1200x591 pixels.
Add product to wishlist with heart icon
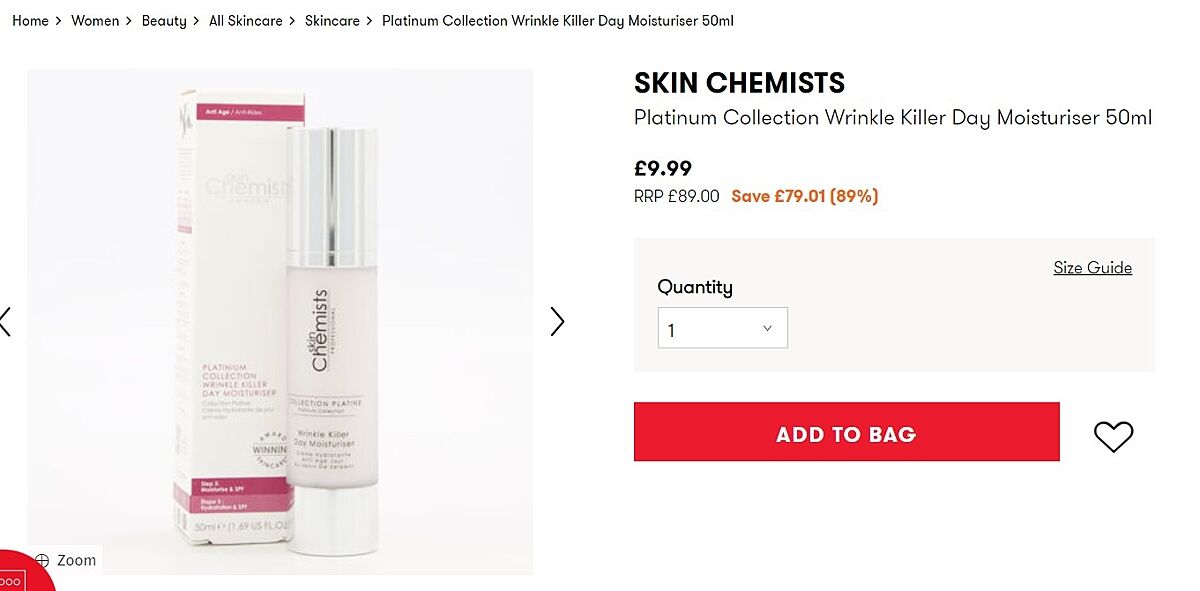click(1113, 436)
